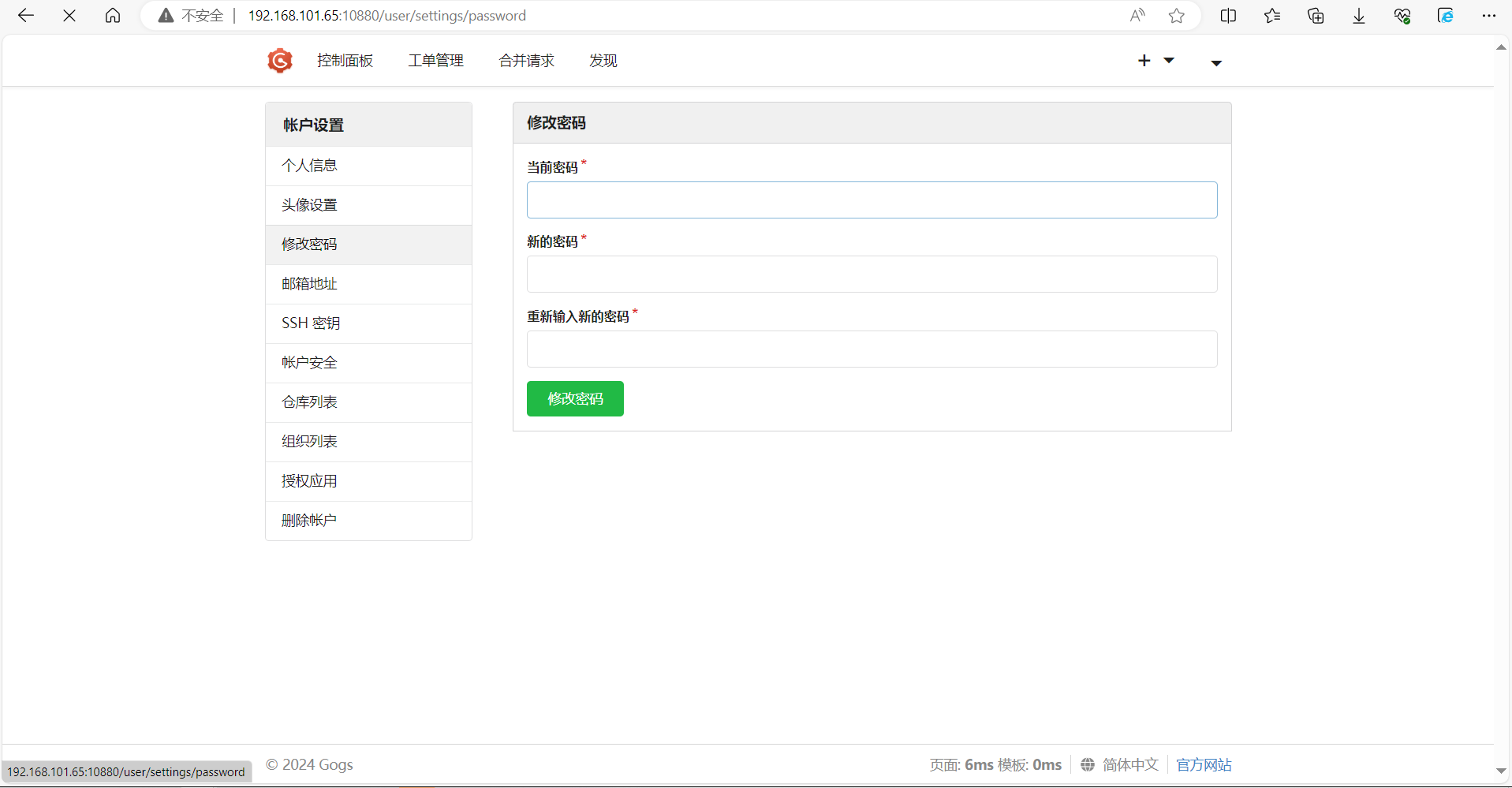Image resolution: width=1512 pixels, height=788 pixels.
Task: Click the not-secure warning triangle icon
Action: tap(166, 16)
